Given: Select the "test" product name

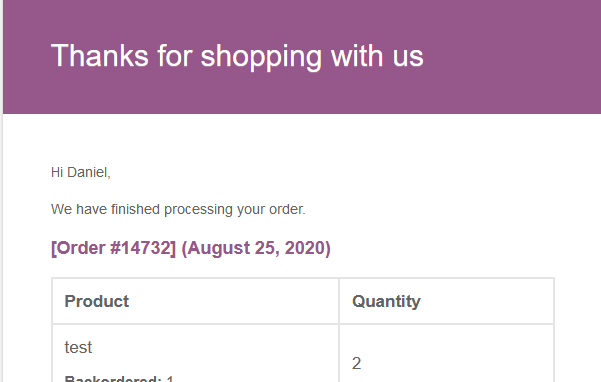Looking at the screenshot, I should coord(78,348).
